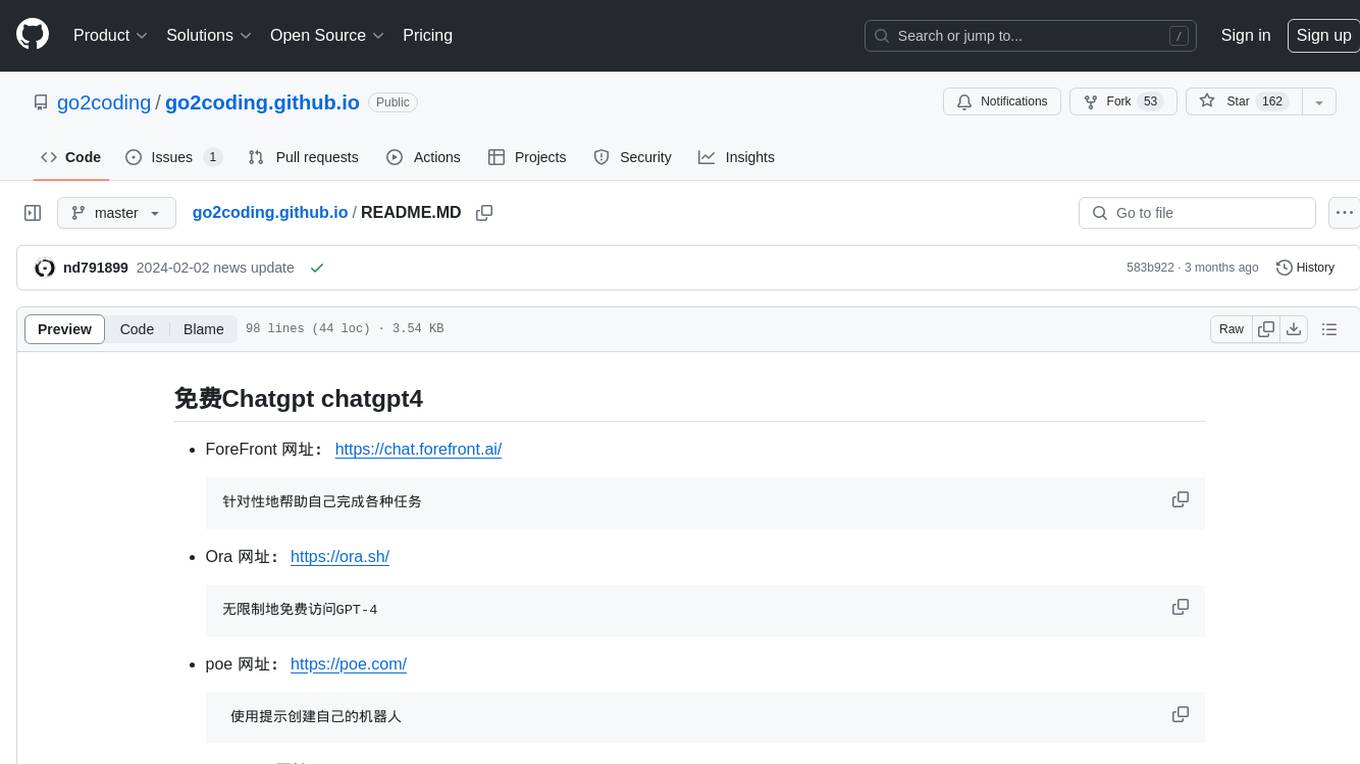Viewport: 1360px width, 764px height.
Task: Copy the raw file contents
Action: pos(1267,329)
